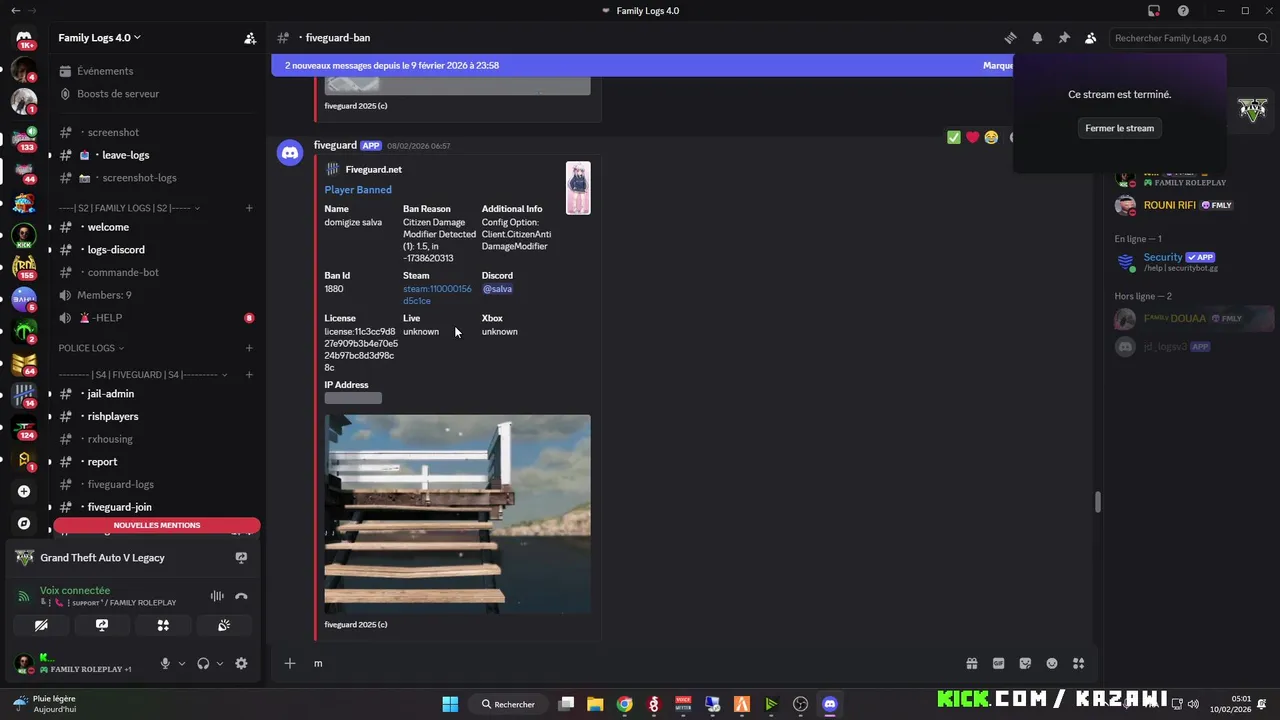
Task: Open notification settings bell icon
Action: tap(1037, 38)
